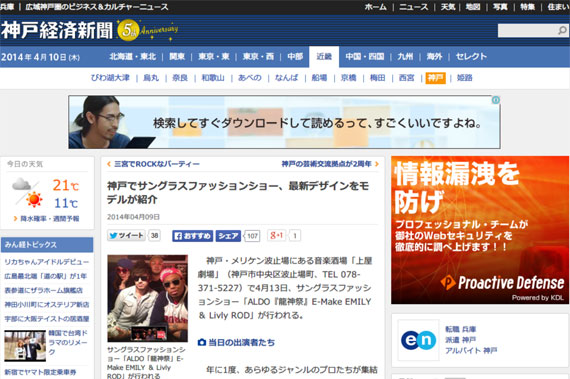Go to the 西宮 area link
Image resolution: width=570 pixels, height=379 pixels.
click(406, 78)
